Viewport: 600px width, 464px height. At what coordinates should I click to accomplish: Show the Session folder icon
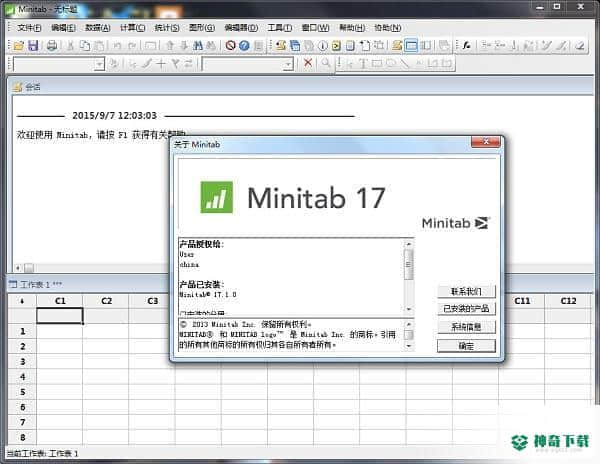click(x=280, y=46)
